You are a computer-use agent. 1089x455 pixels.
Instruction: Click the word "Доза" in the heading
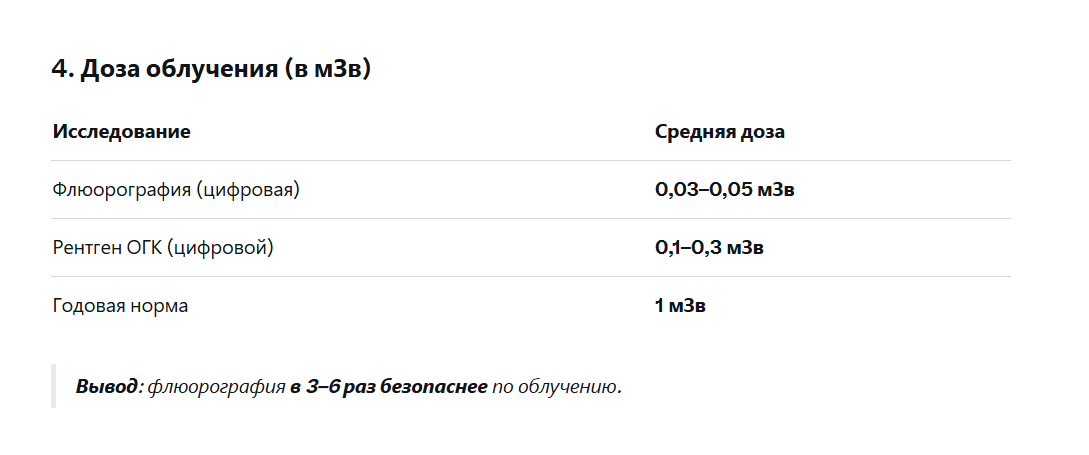tap(109, 69)
